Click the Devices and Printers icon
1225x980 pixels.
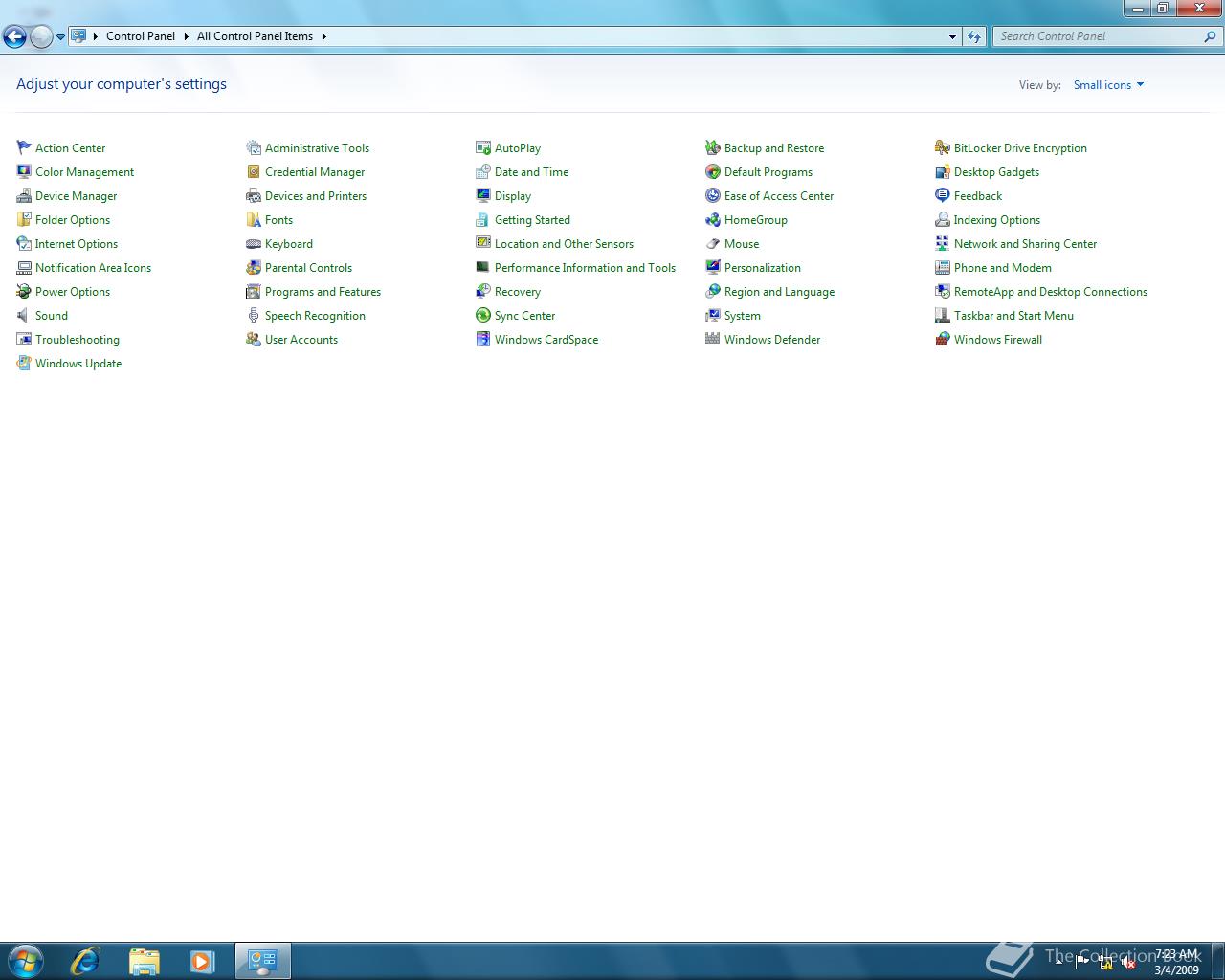coord(254,195)
